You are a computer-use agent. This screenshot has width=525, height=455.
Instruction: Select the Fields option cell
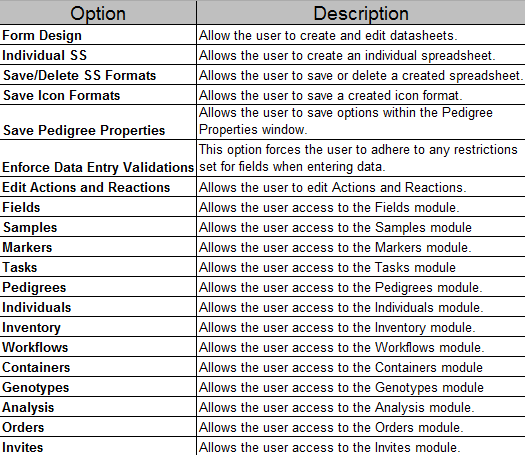pos(98,207)
